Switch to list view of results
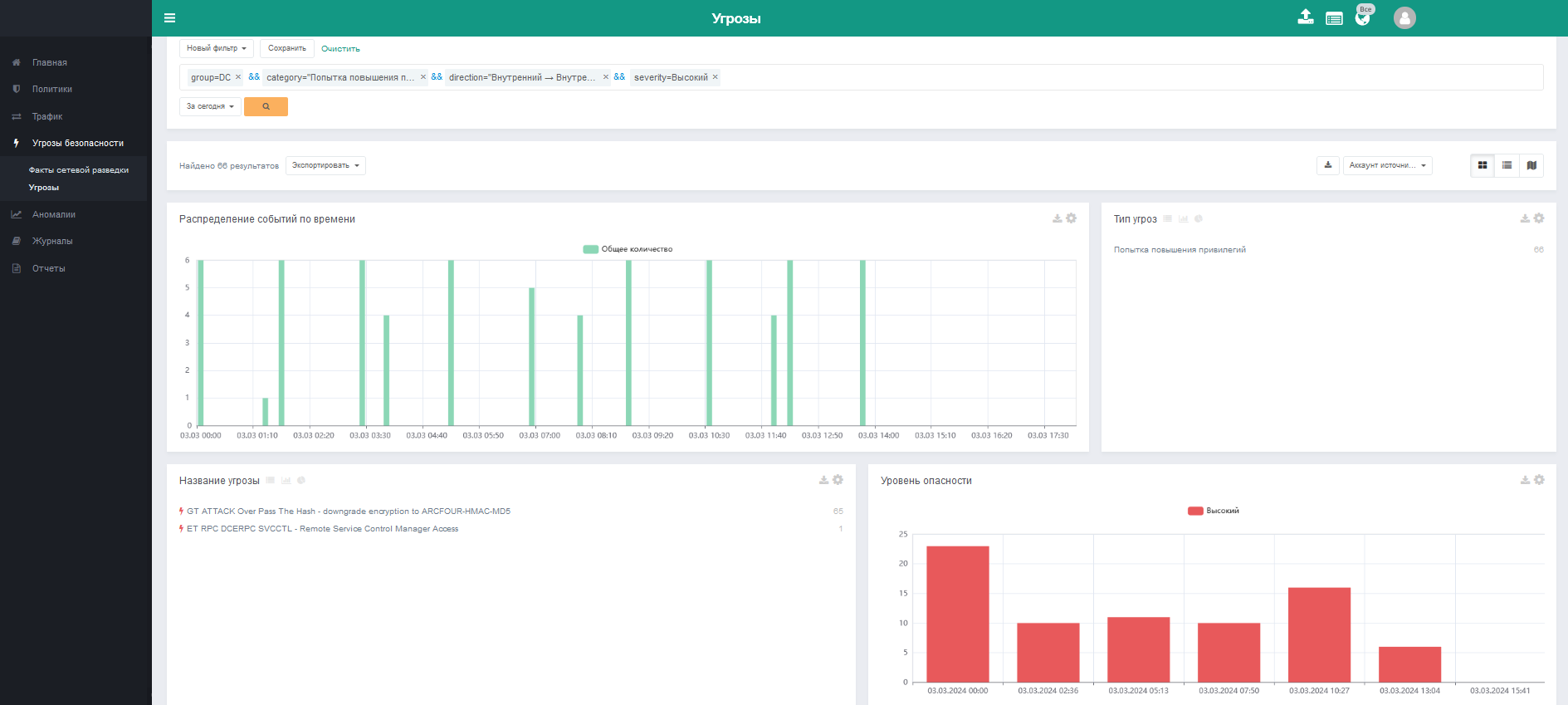The width and height of the screenshot is (1568, 705). pyautogui.click(x=1507, y=165)
